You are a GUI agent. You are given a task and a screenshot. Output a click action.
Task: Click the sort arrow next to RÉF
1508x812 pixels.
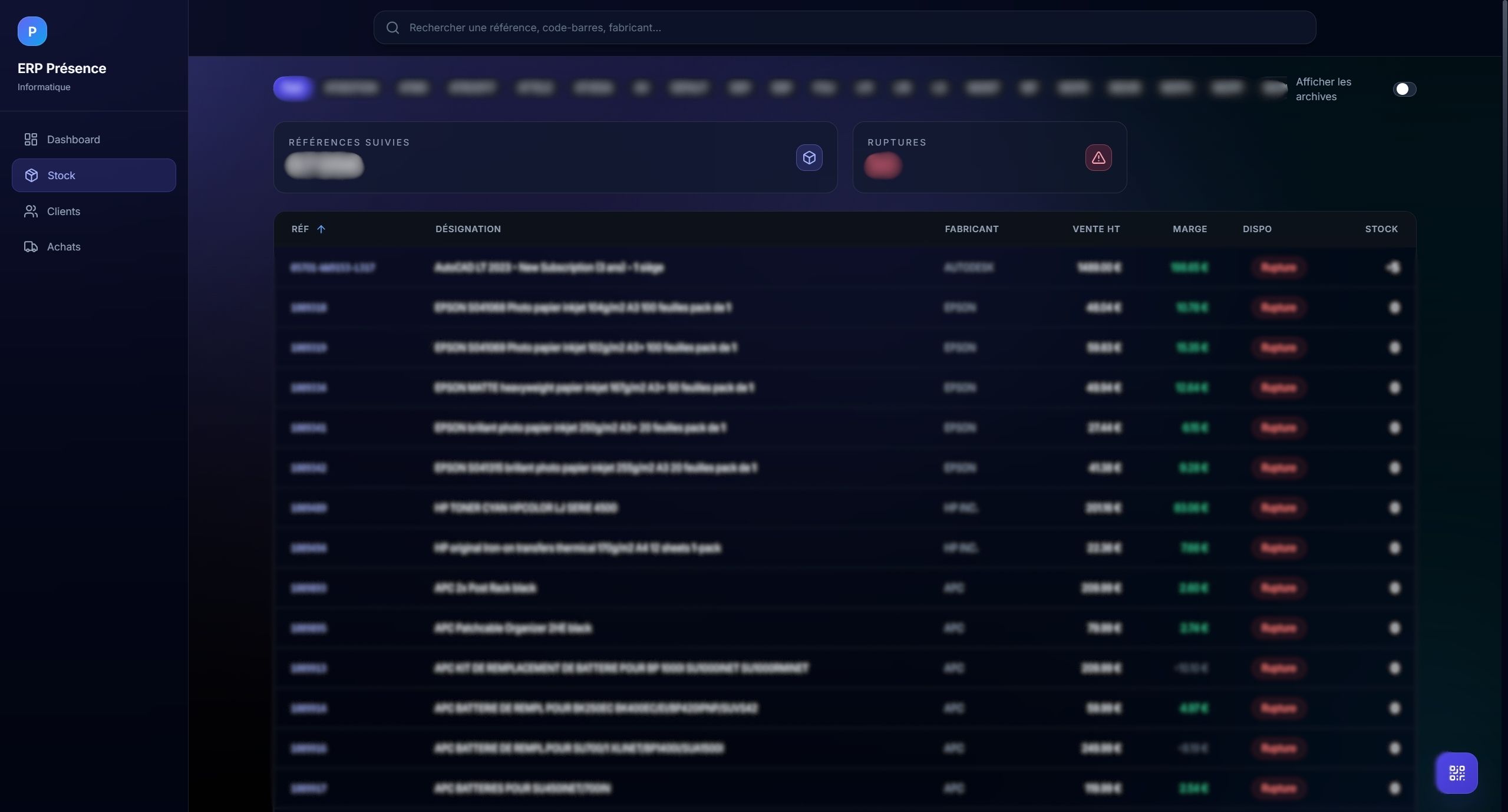pyautogui.click(x=321, y=229)
